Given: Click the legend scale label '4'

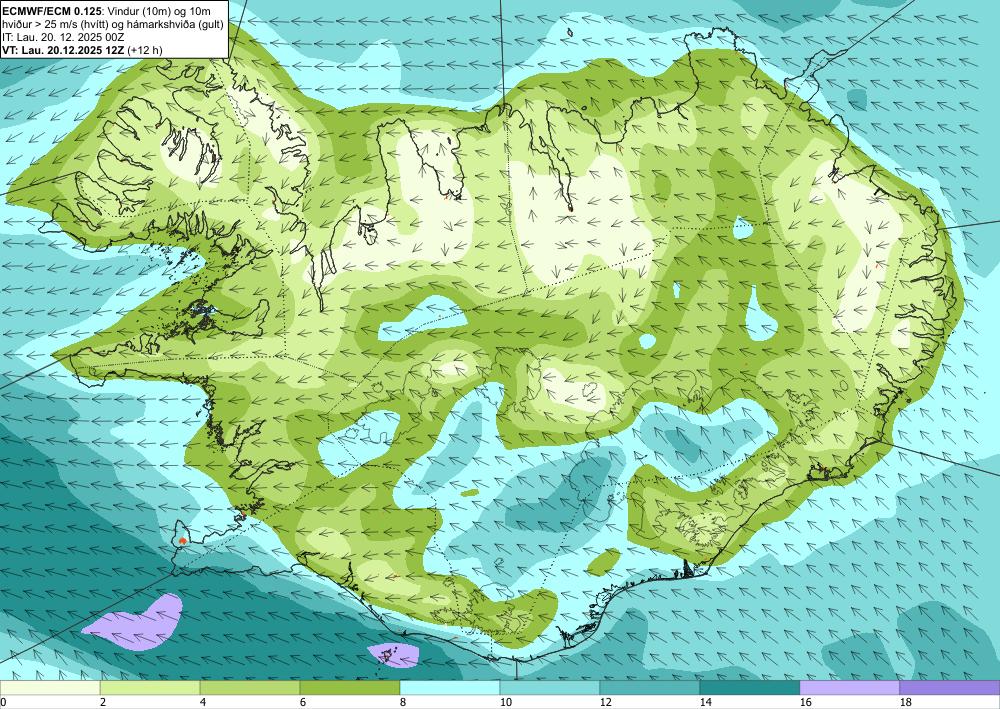Looking at the screenshot, I should tap(203, 703).
